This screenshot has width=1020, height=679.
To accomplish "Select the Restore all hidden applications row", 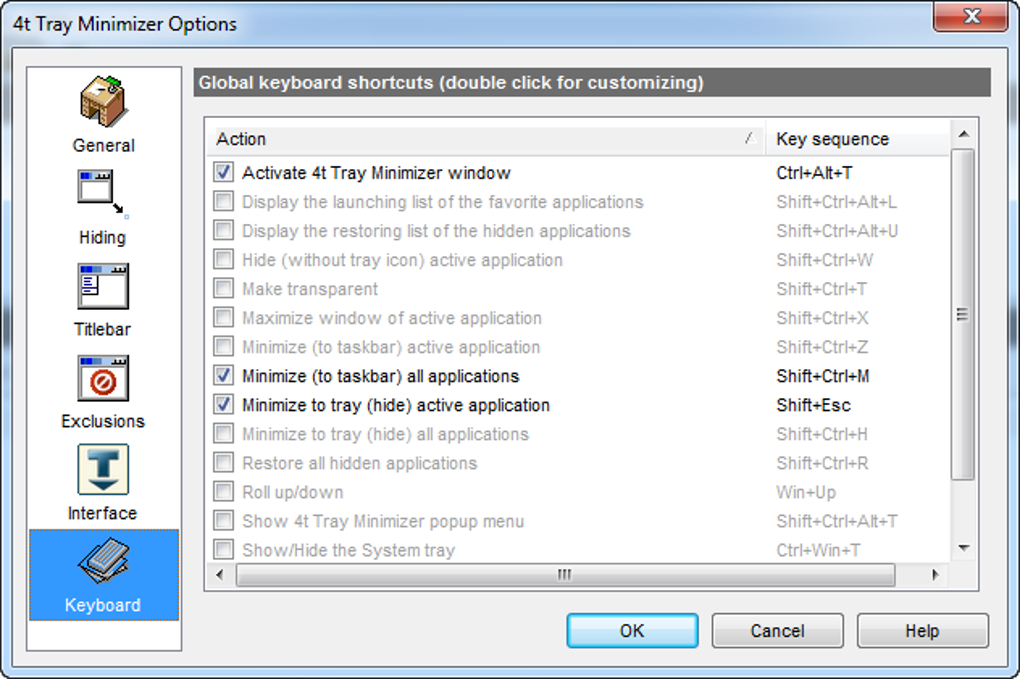I will [x=359, y=463].
